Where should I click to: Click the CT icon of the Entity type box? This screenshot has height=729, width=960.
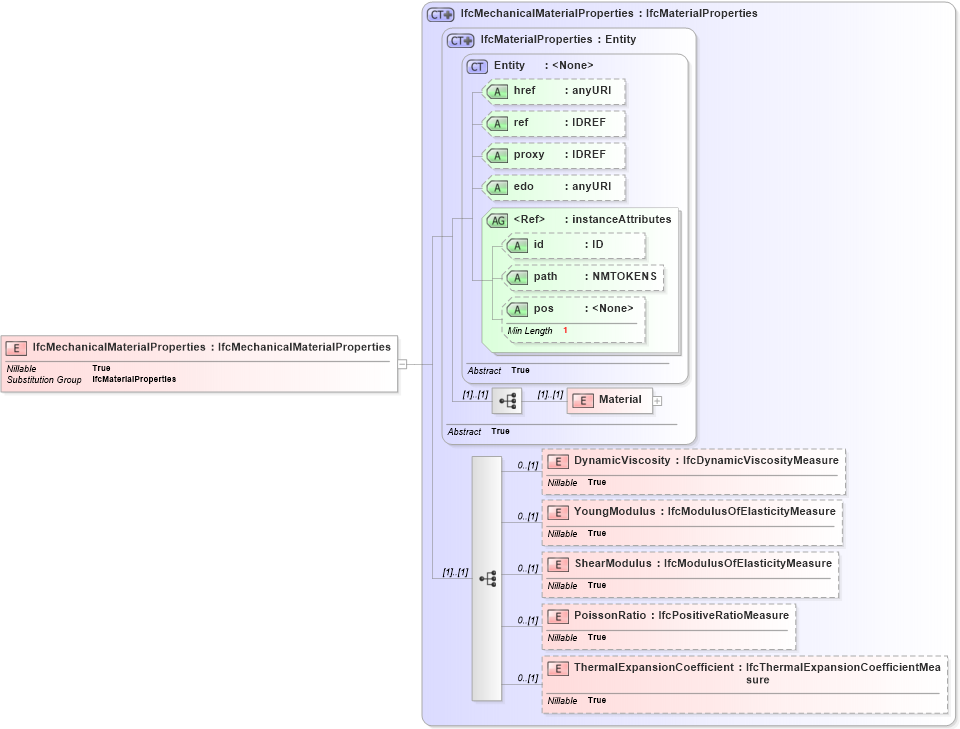(477, 65)
